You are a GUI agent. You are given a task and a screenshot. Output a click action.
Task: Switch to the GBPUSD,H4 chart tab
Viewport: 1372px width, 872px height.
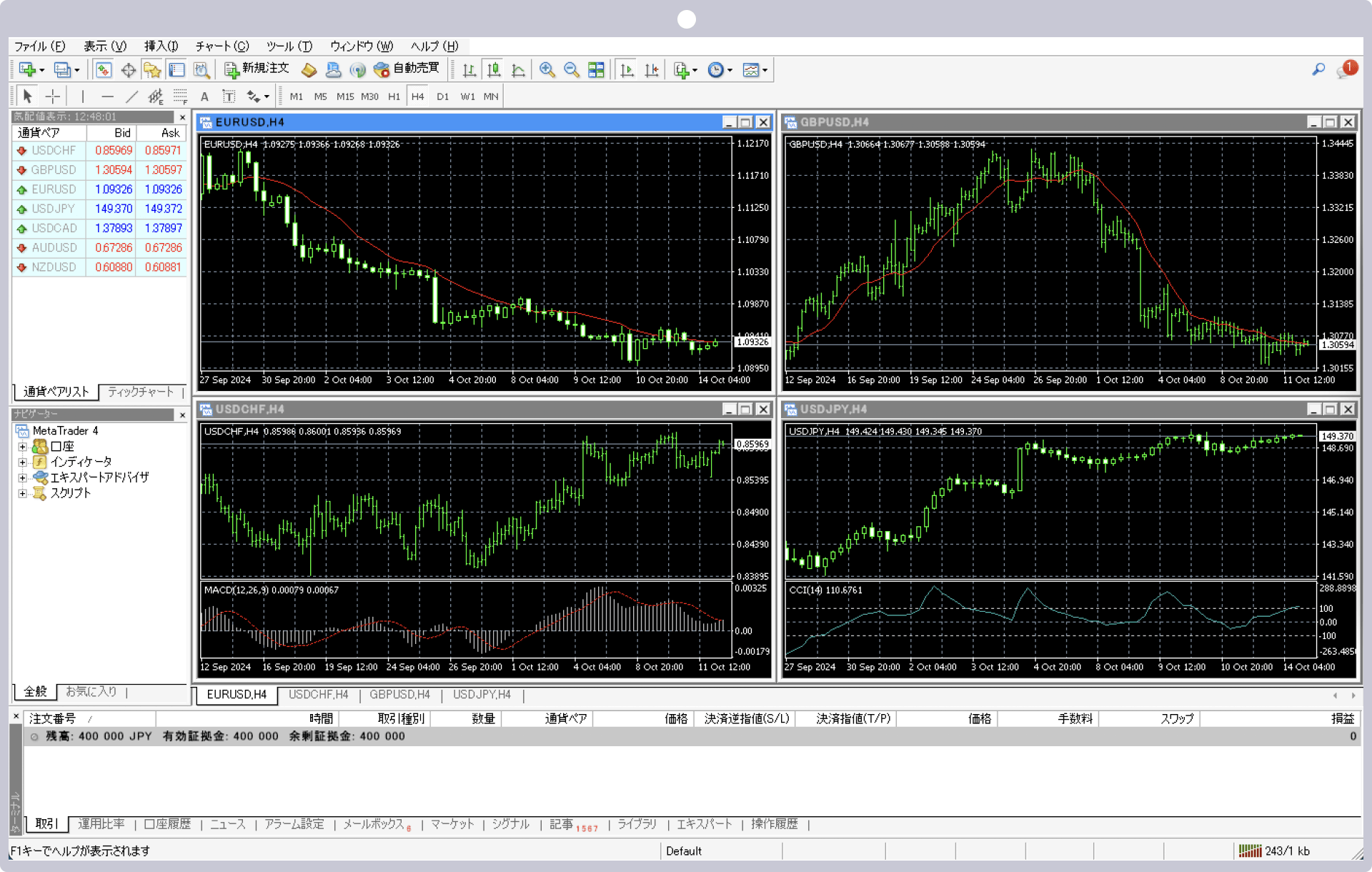[x=399, y=695]
